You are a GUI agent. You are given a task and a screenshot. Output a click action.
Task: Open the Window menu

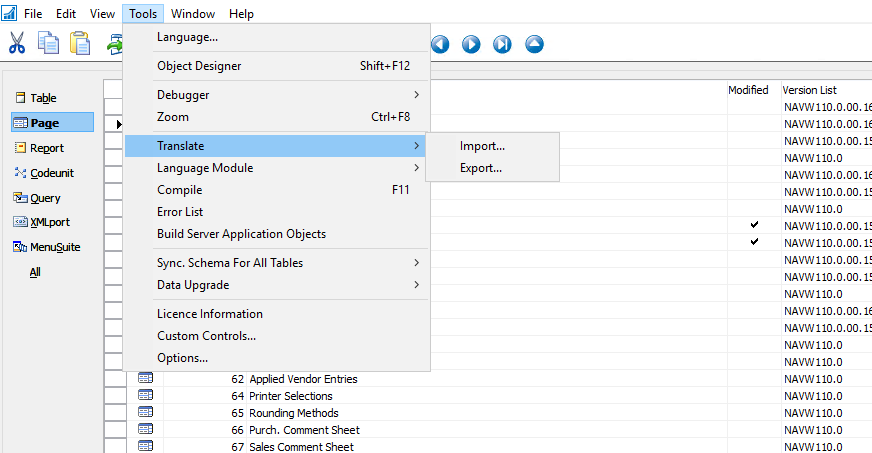pyautogui.click(x=192, y=14)
